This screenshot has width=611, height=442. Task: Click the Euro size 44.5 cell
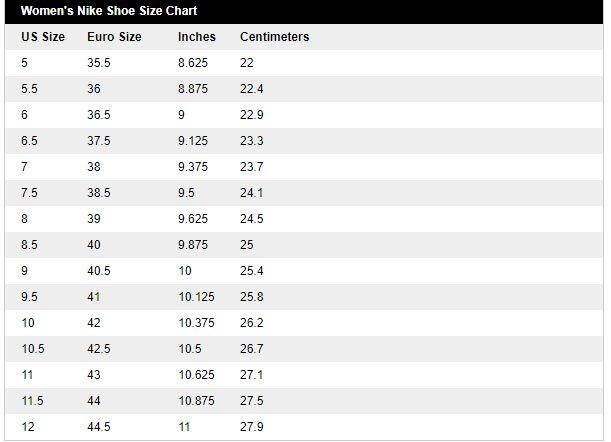tap(99, 427)
